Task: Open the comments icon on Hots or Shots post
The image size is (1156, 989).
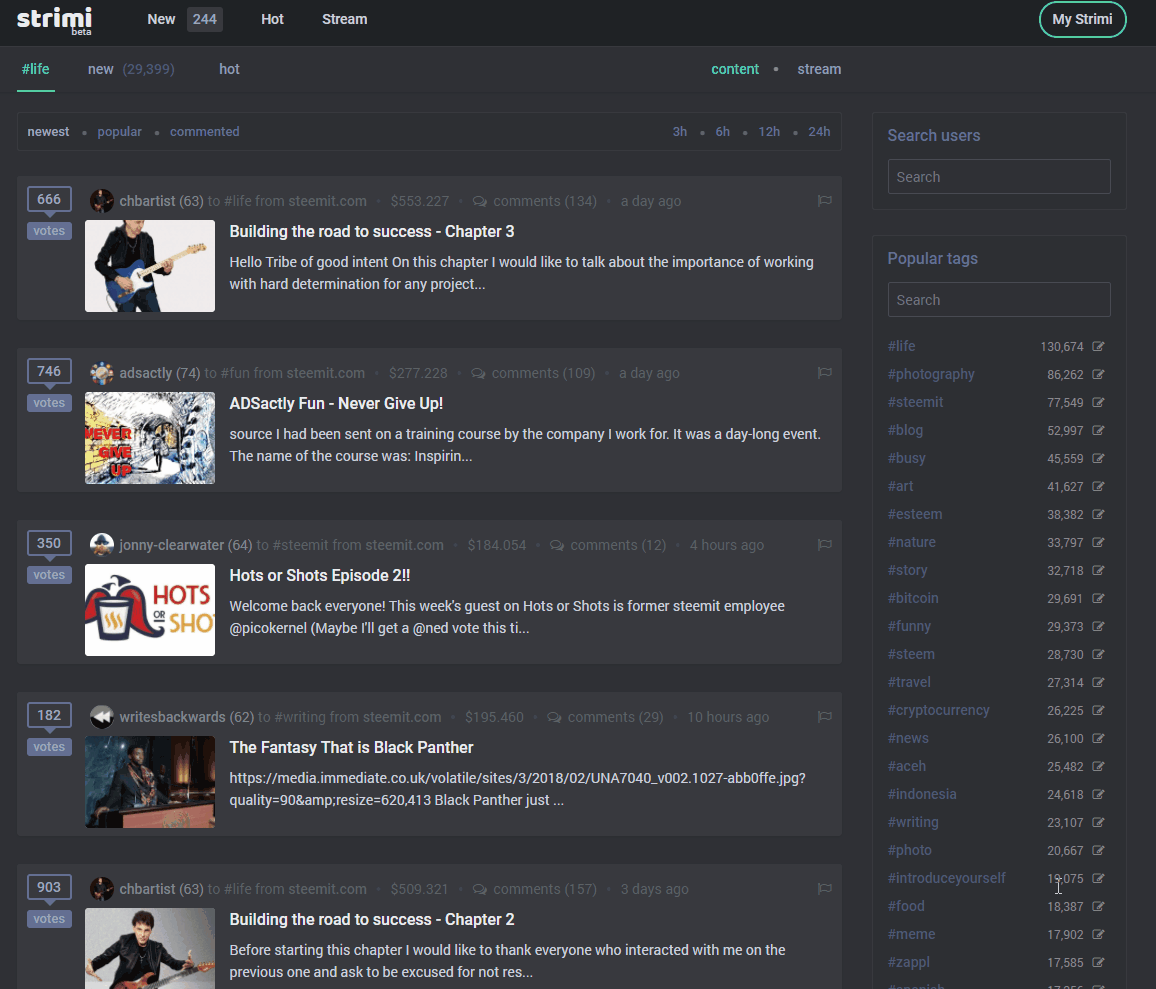Action: coord(557,545)
